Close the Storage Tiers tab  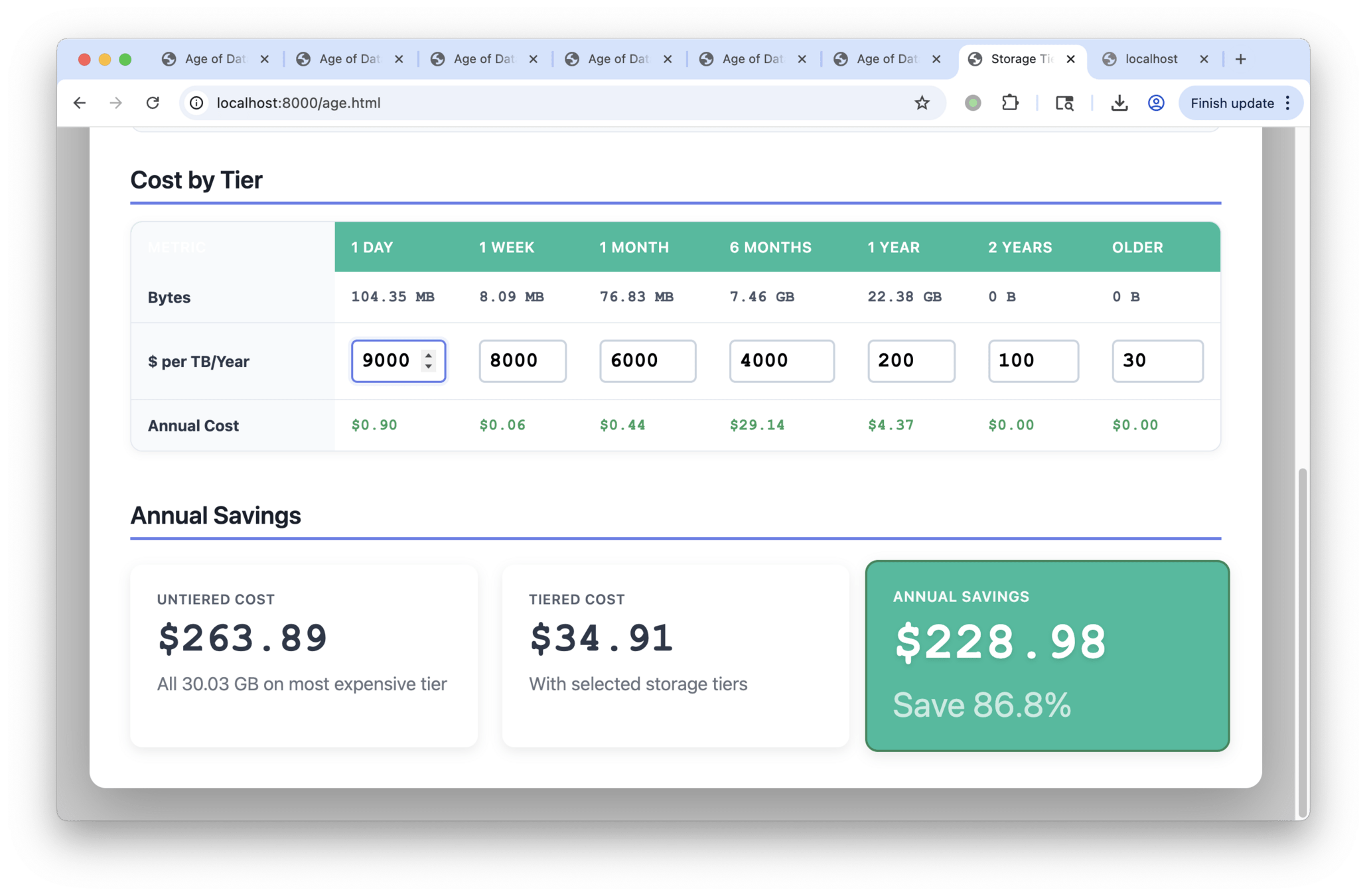[x=1070, y=59]
